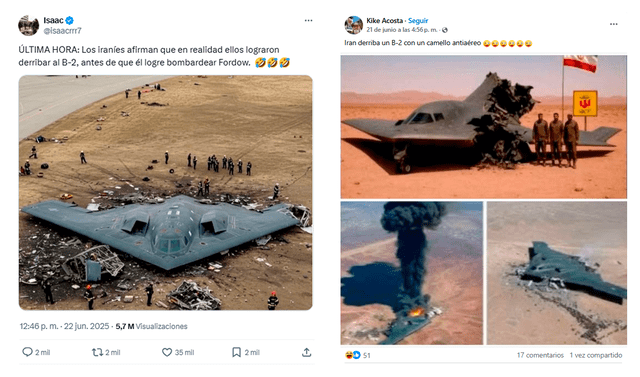
Task: Click the reply comment icon on Isaac's tweet
Action: 27,352
